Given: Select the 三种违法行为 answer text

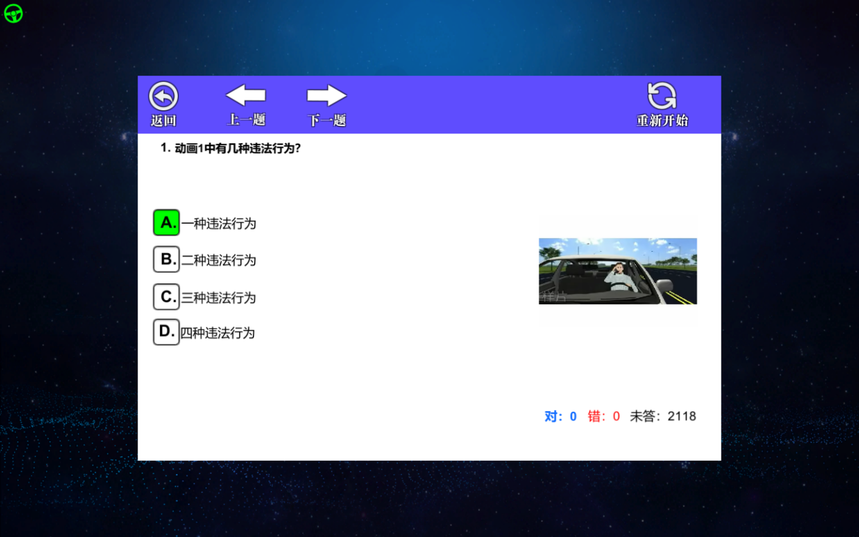Looking at the screenshot, I should (219, 298).
